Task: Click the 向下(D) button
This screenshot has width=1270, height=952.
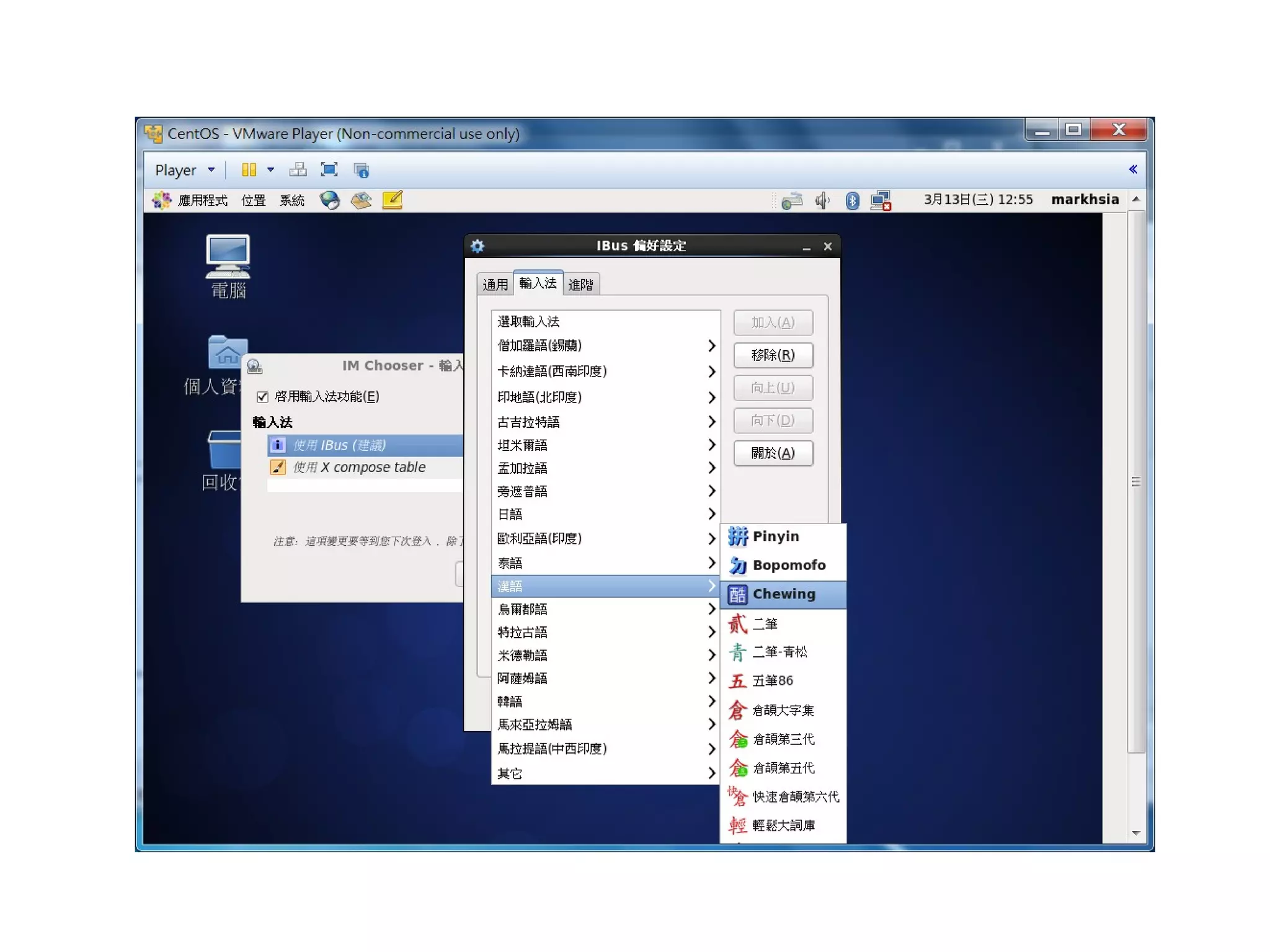Action: click(x=773, y=421)
